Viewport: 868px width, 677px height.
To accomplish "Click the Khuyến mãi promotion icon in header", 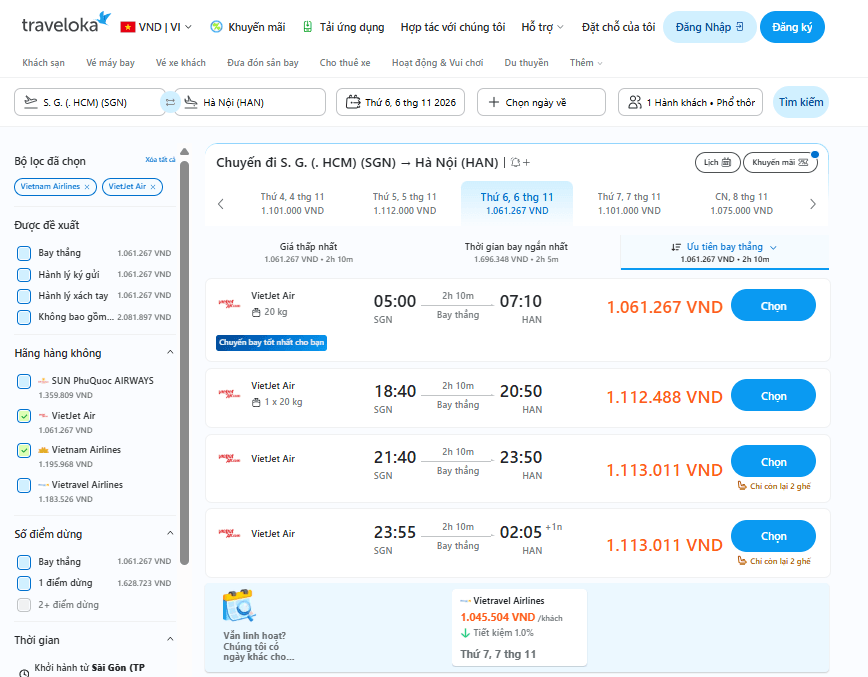I will tap(216, 27).
